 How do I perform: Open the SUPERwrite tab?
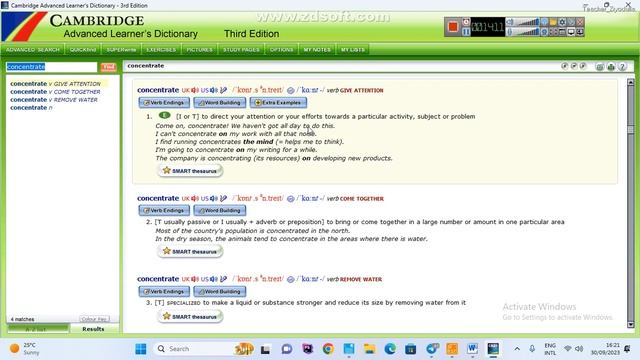click(x=121, y=50)
